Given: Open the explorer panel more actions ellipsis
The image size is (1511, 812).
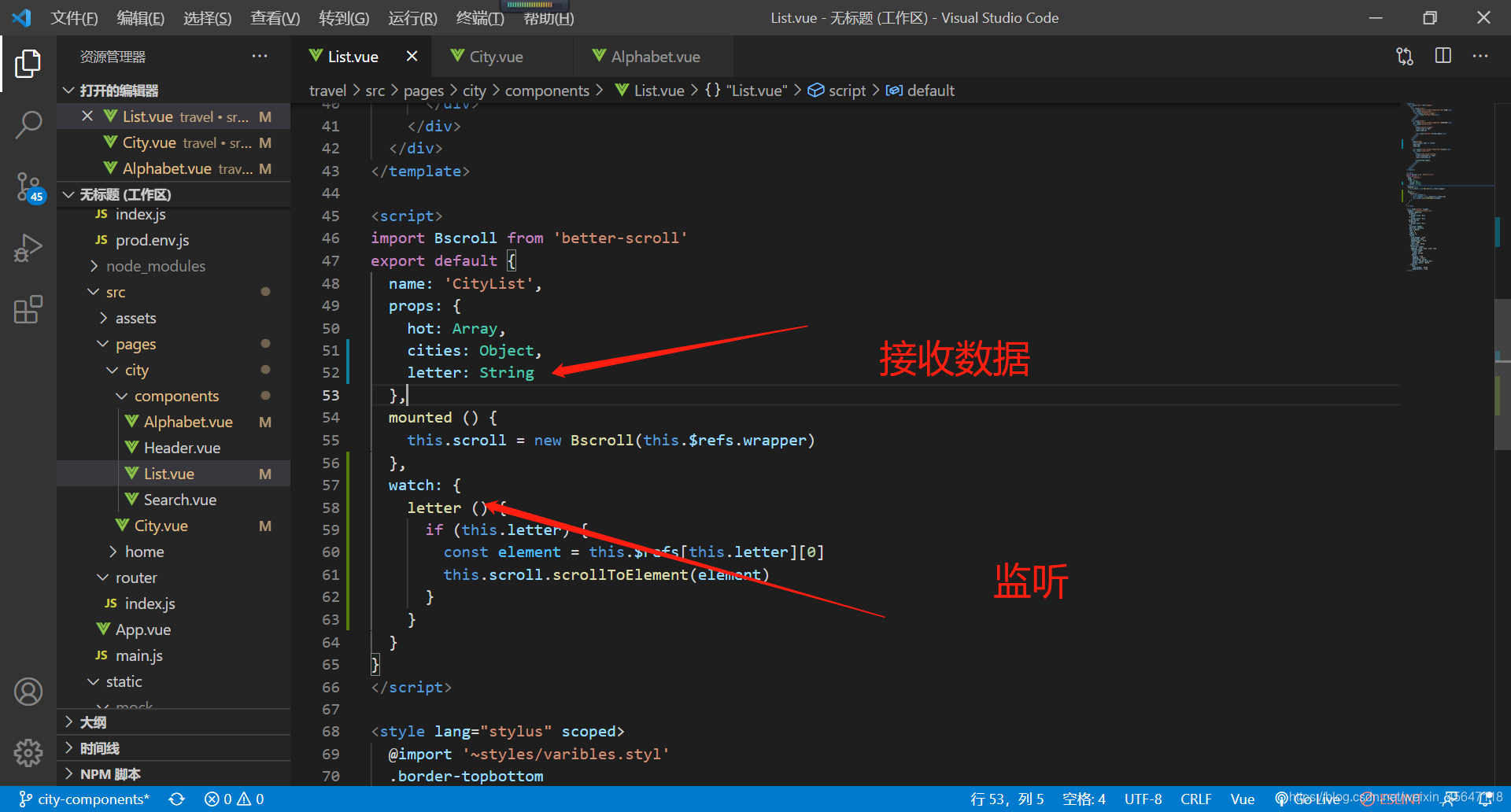Looking at the screenshot, I should (260, 57).
